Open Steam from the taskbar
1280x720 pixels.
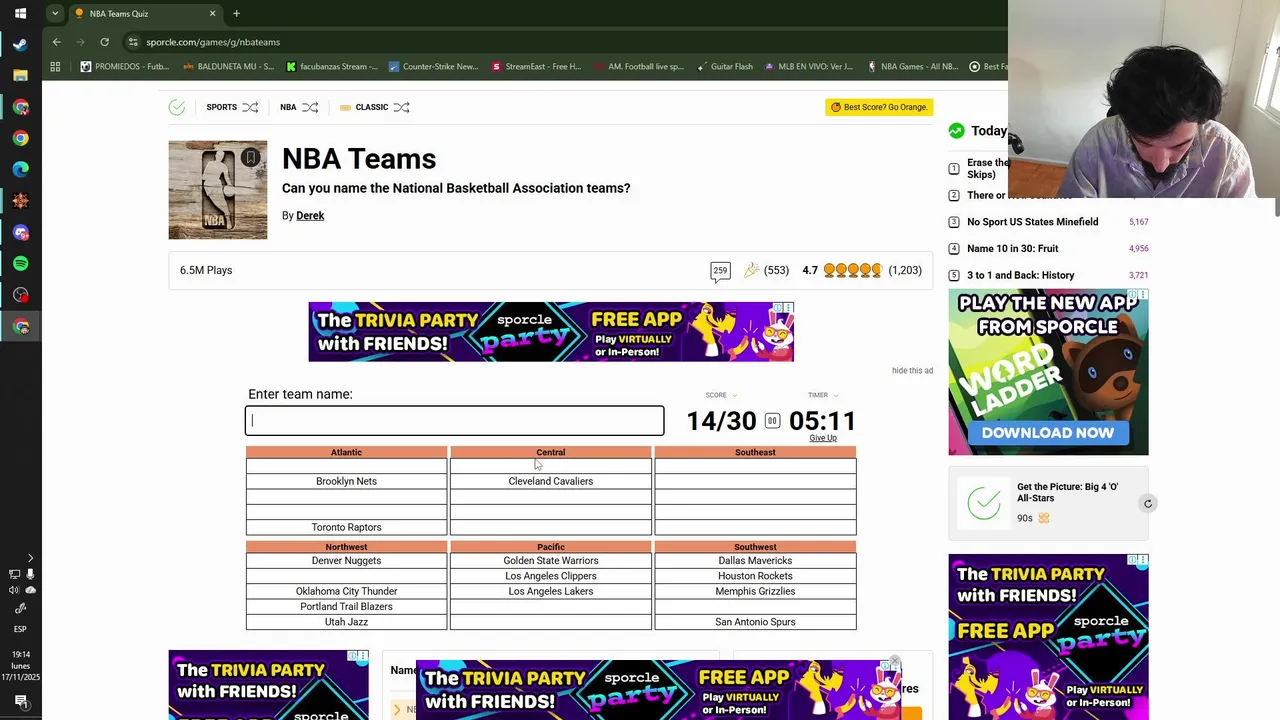pyautogui.click(x=20, y=44)
